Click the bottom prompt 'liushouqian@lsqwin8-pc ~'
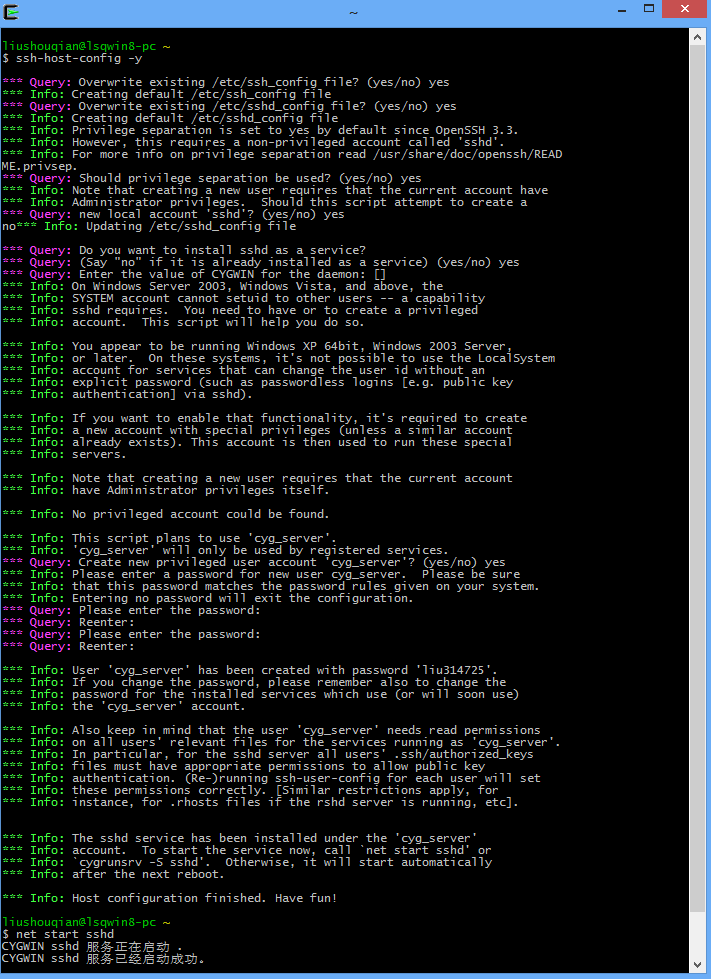This screenshot has height=979, width=711. click(86, 922)
